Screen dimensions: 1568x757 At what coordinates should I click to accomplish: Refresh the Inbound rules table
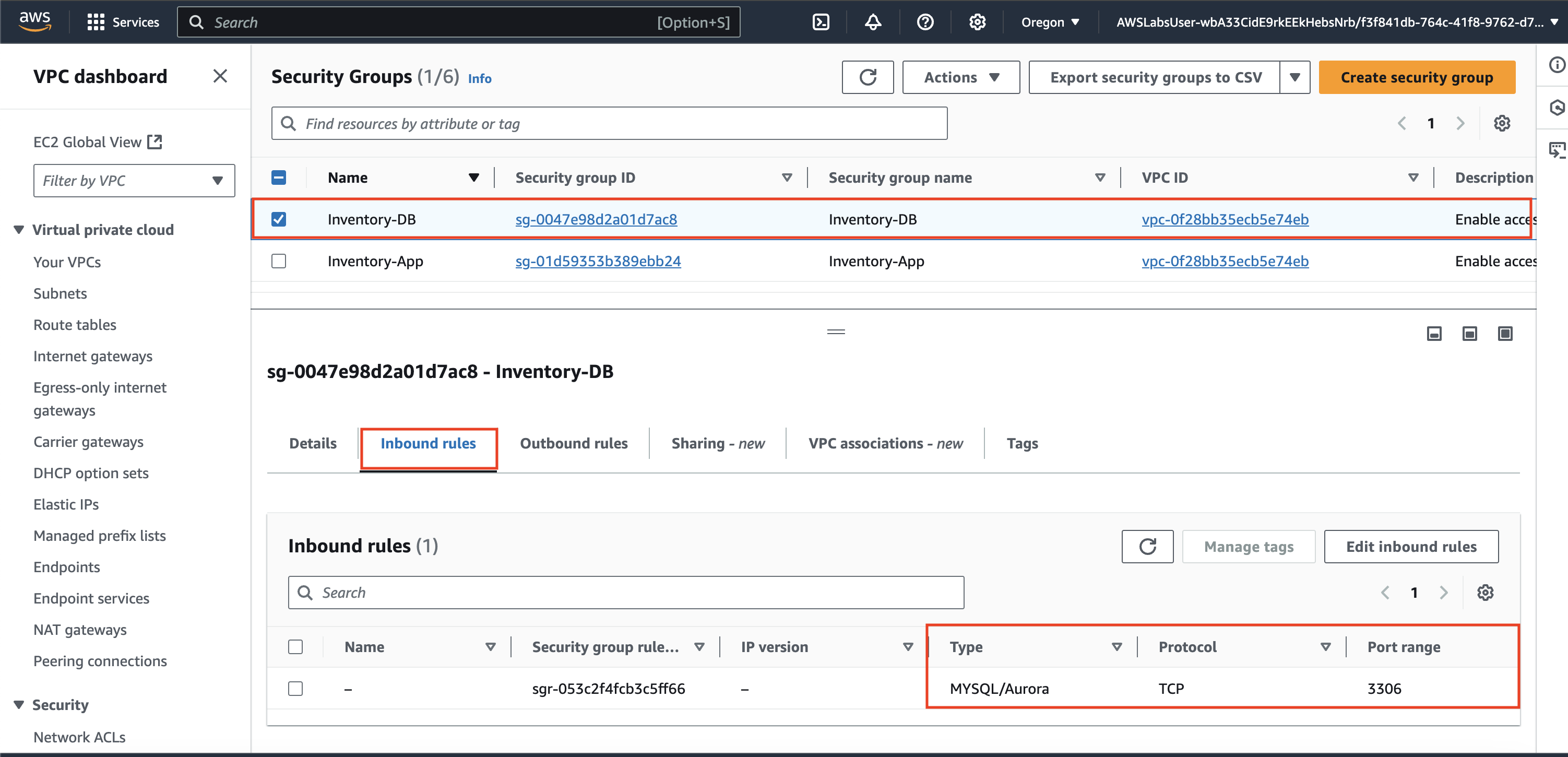pyautogui.click(x=1147, y=546)
